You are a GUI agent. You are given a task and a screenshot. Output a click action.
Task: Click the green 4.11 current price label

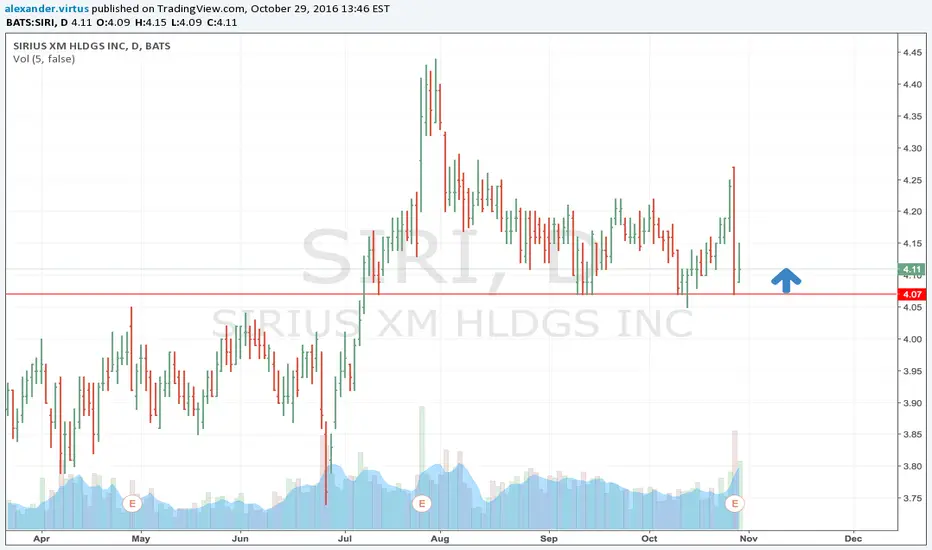click(912, 269)
